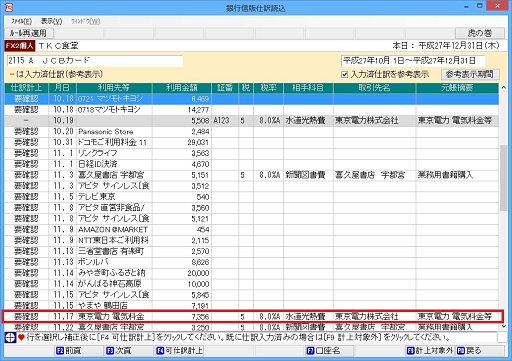Select the 日経ID決済 row

click(252, 164)
